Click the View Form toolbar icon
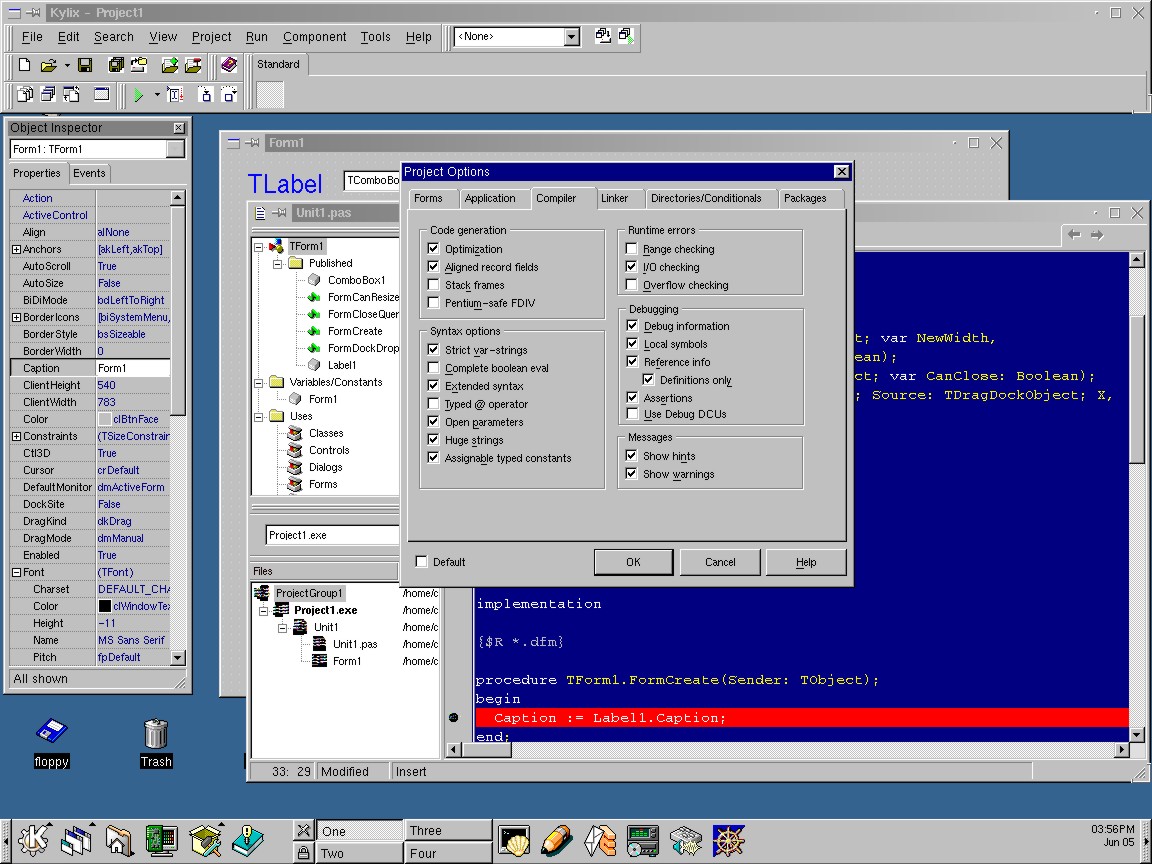Image resolution: width=1152 pixels, height=864 pixels. (48, 94)
